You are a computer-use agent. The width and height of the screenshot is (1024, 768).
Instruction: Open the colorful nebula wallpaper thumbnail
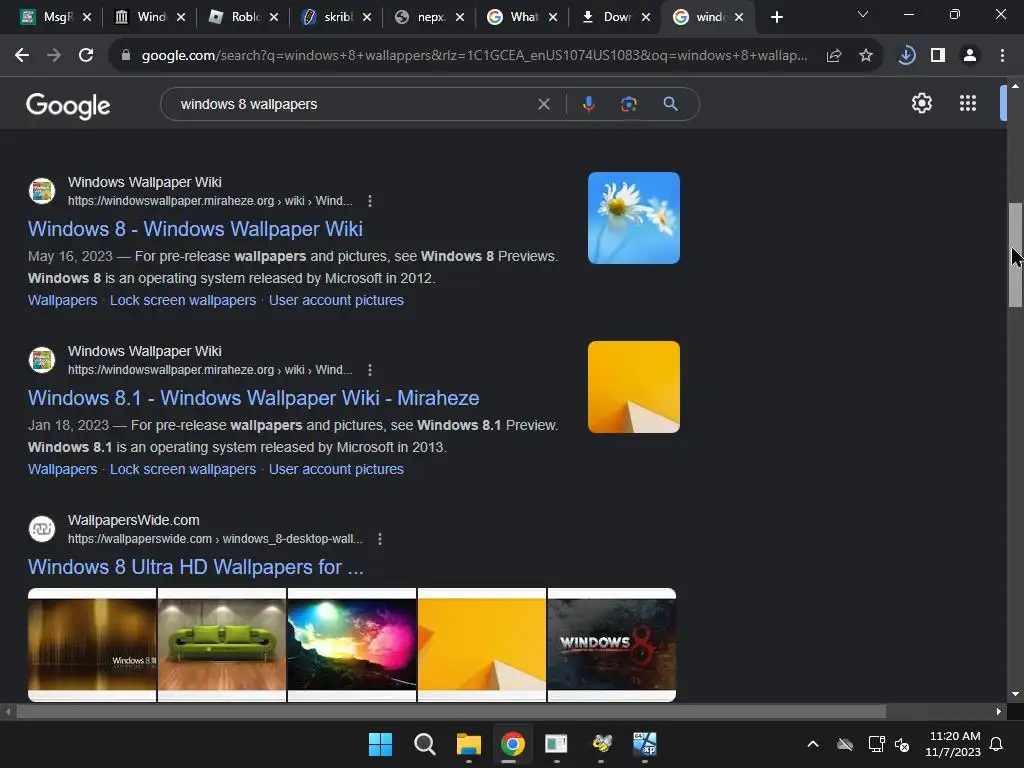[x=352, y=645]
